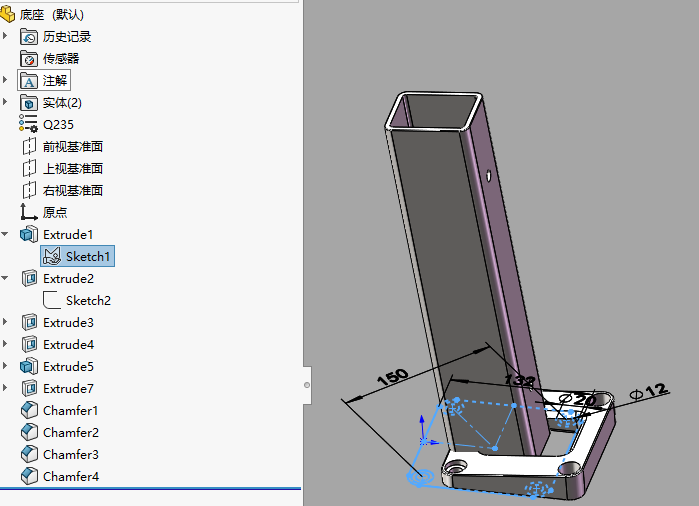Click the 实体(2) solid bodies icon
This screenshot has height=506, width=699.
point(29,103)
